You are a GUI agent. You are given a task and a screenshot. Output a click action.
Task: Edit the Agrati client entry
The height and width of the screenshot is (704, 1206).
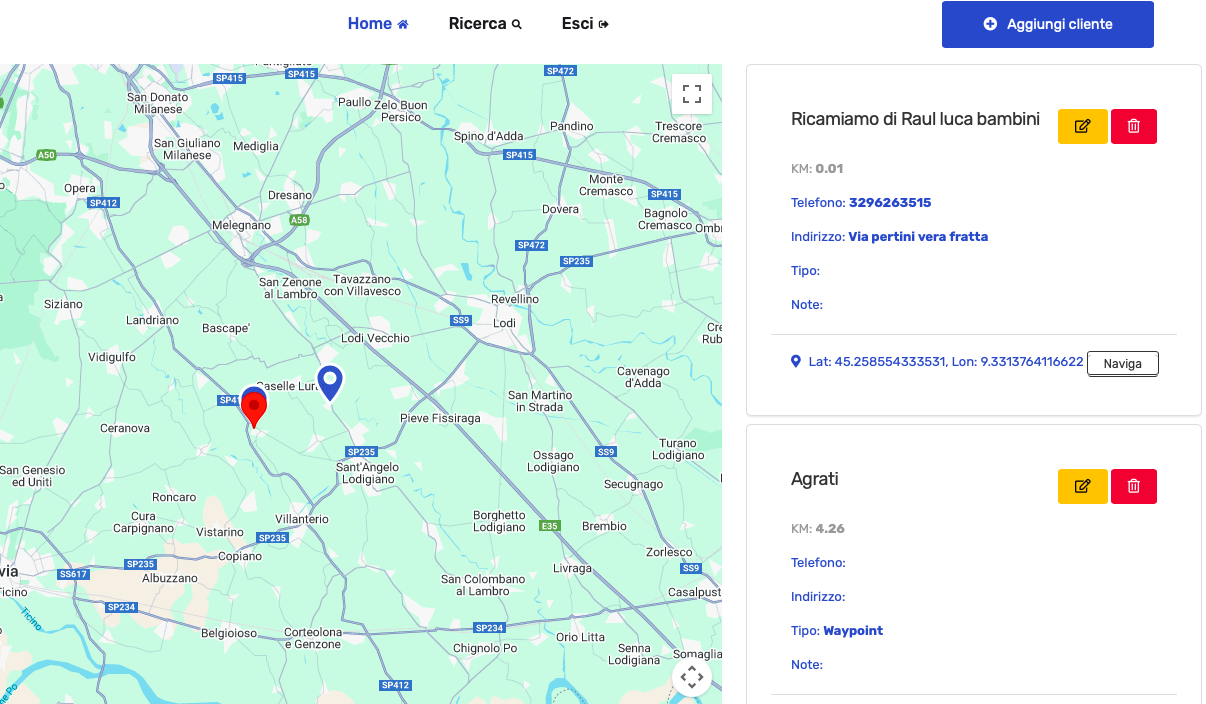coord(1082,486)
